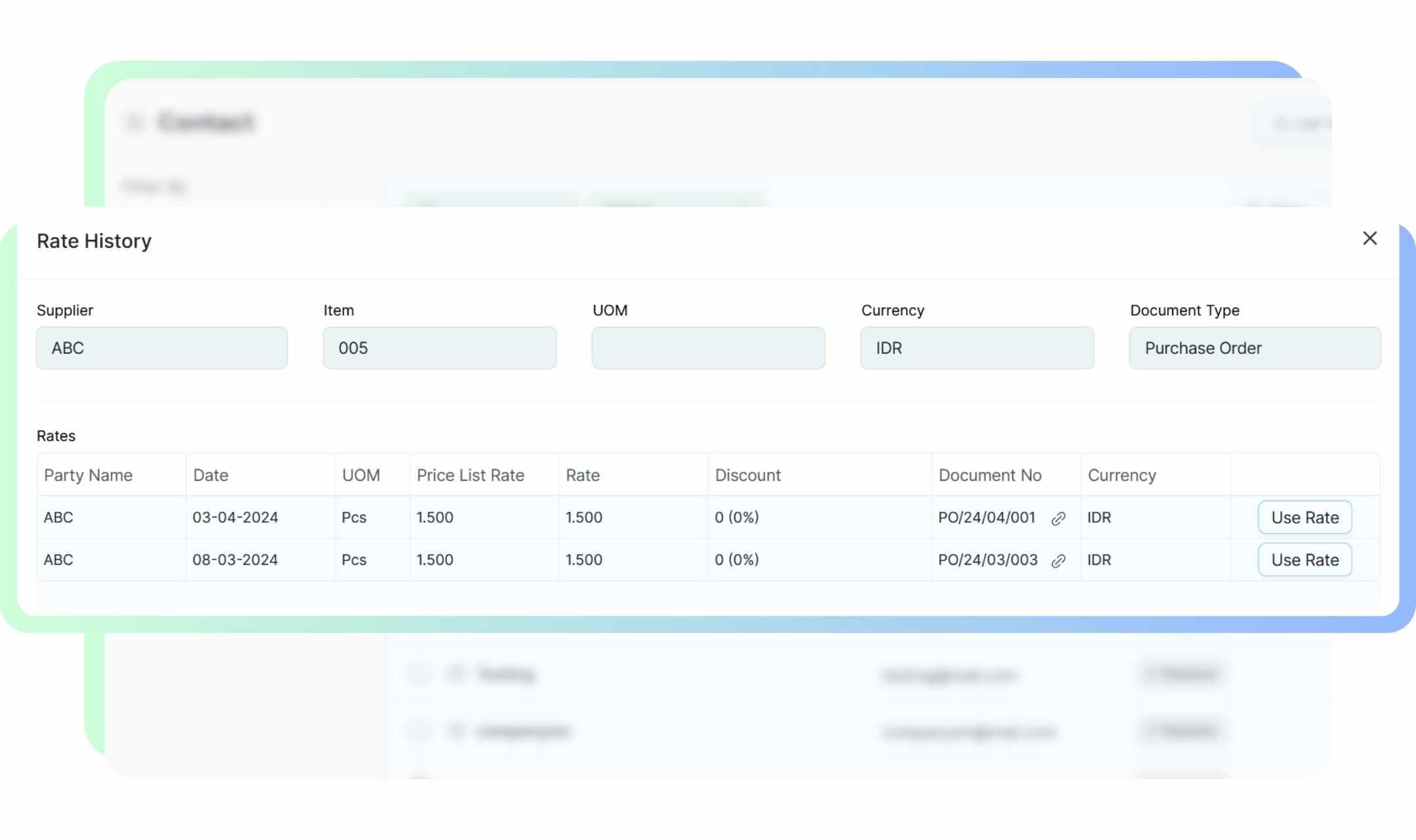Close the Rate History dialog
This screenshot has height=840, width=1416.
tap(1369, 239)
